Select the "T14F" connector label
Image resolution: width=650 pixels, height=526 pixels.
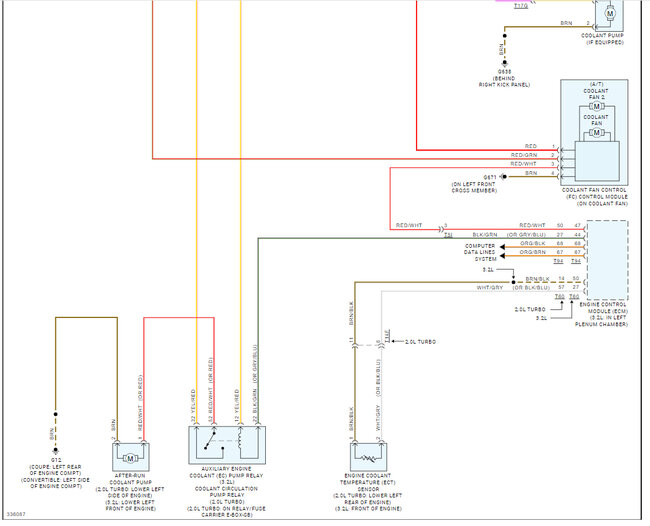387,336
